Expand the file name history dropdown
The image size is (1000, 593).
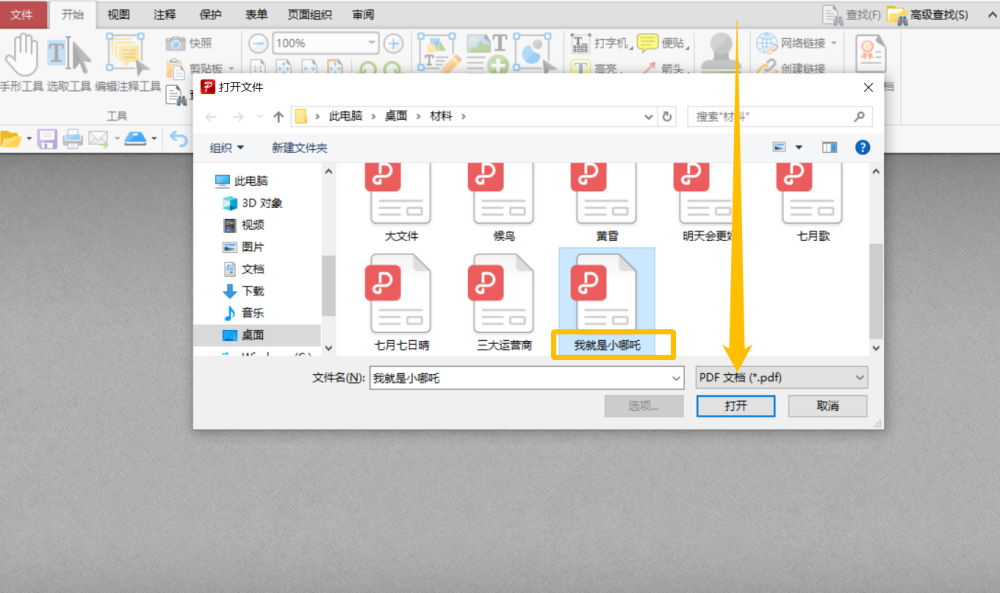tap(676, 378)
